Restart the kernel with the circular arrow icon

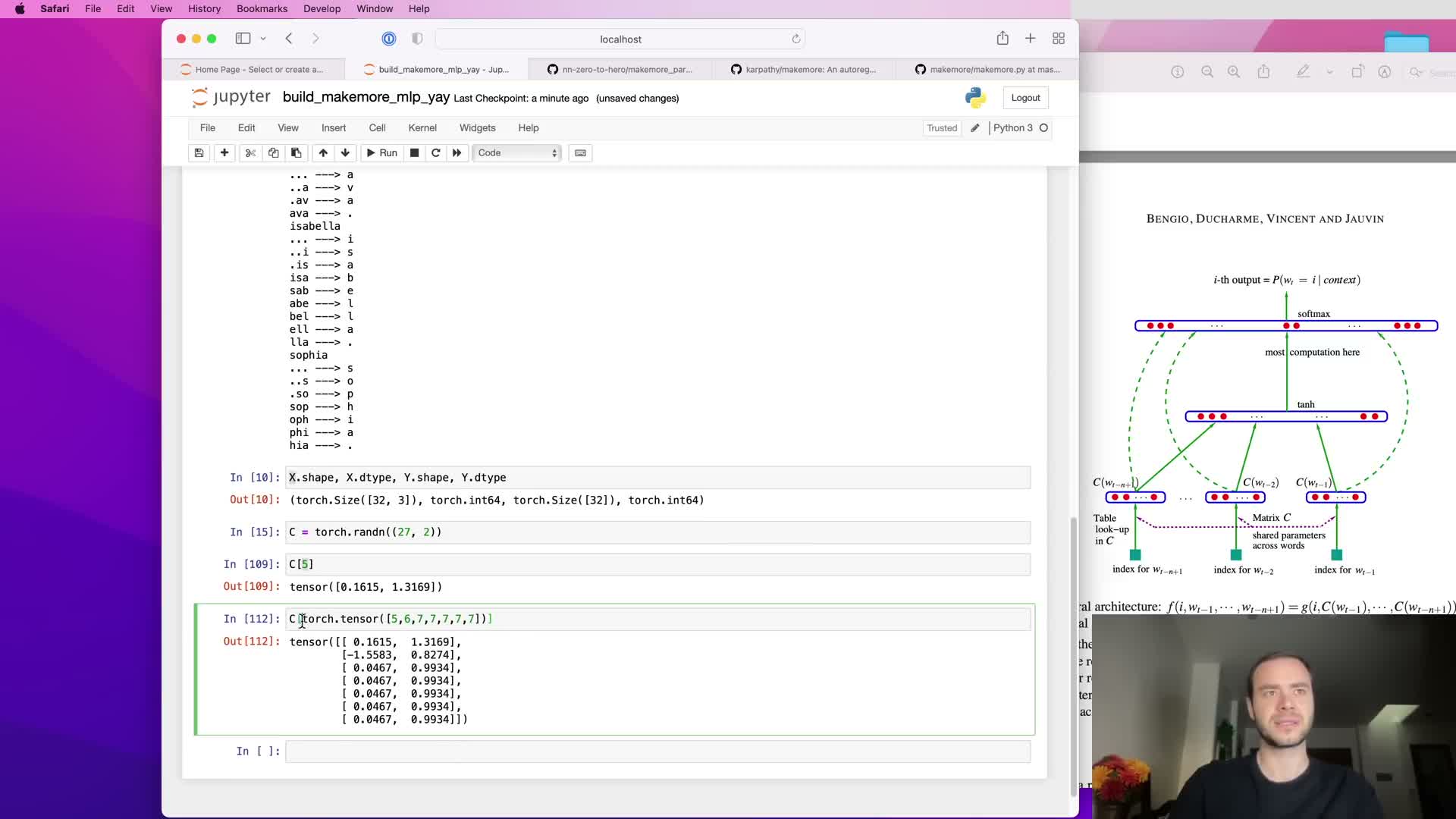(436, 152)
